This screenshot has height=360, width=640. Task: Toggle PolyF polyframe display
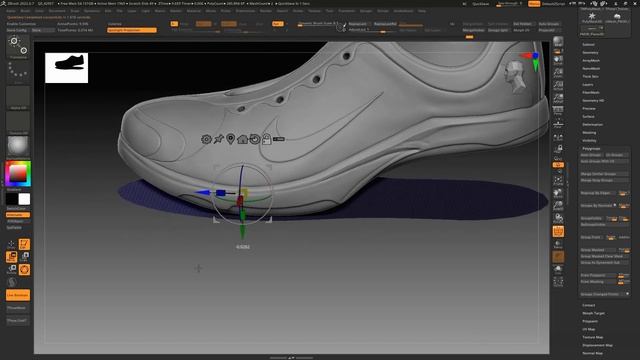click(558, 231)
